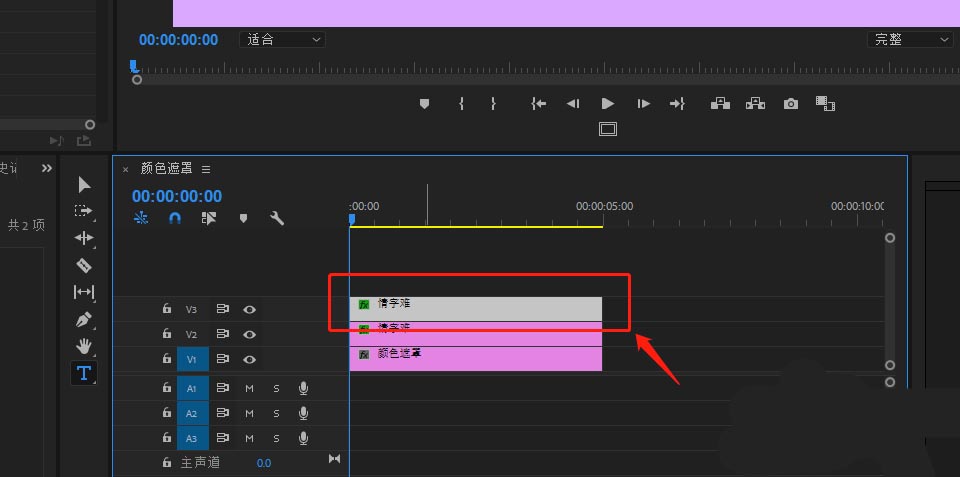Click the Export Frame camera icon

(x=791, y=104)
